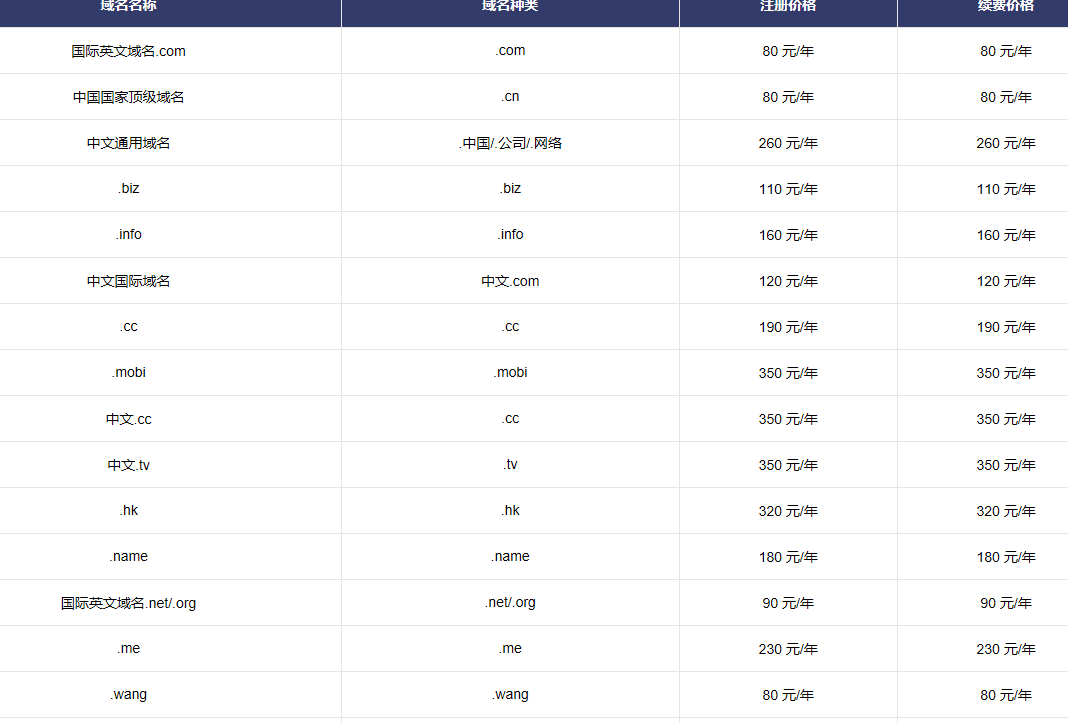The image size is (1068, 723).
Task: Select the 中文.tv domain name cell
Action: click(128, 465)
